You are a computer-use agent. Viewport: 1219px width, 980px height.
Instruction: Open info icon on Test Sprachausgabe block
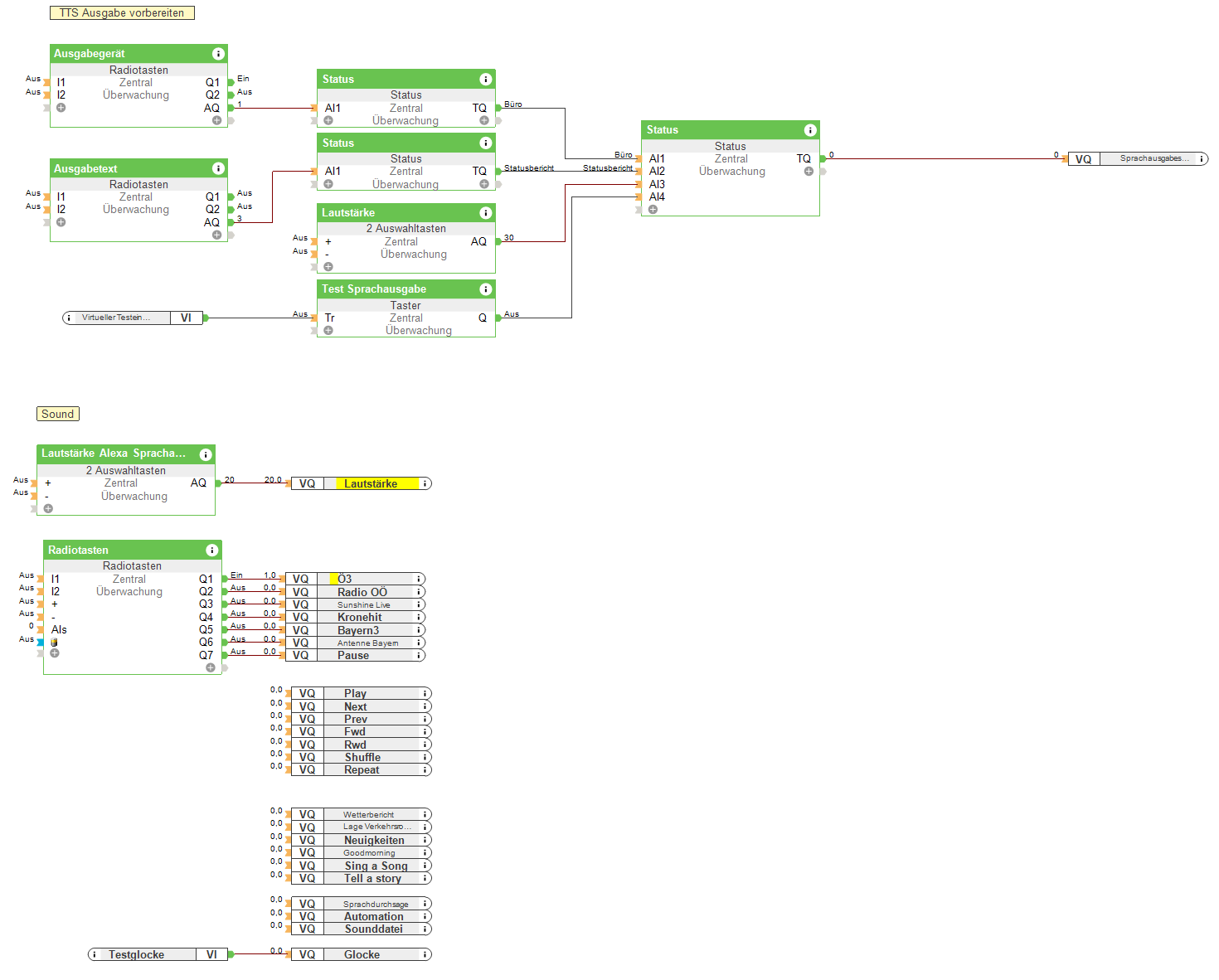coord(486,289)
